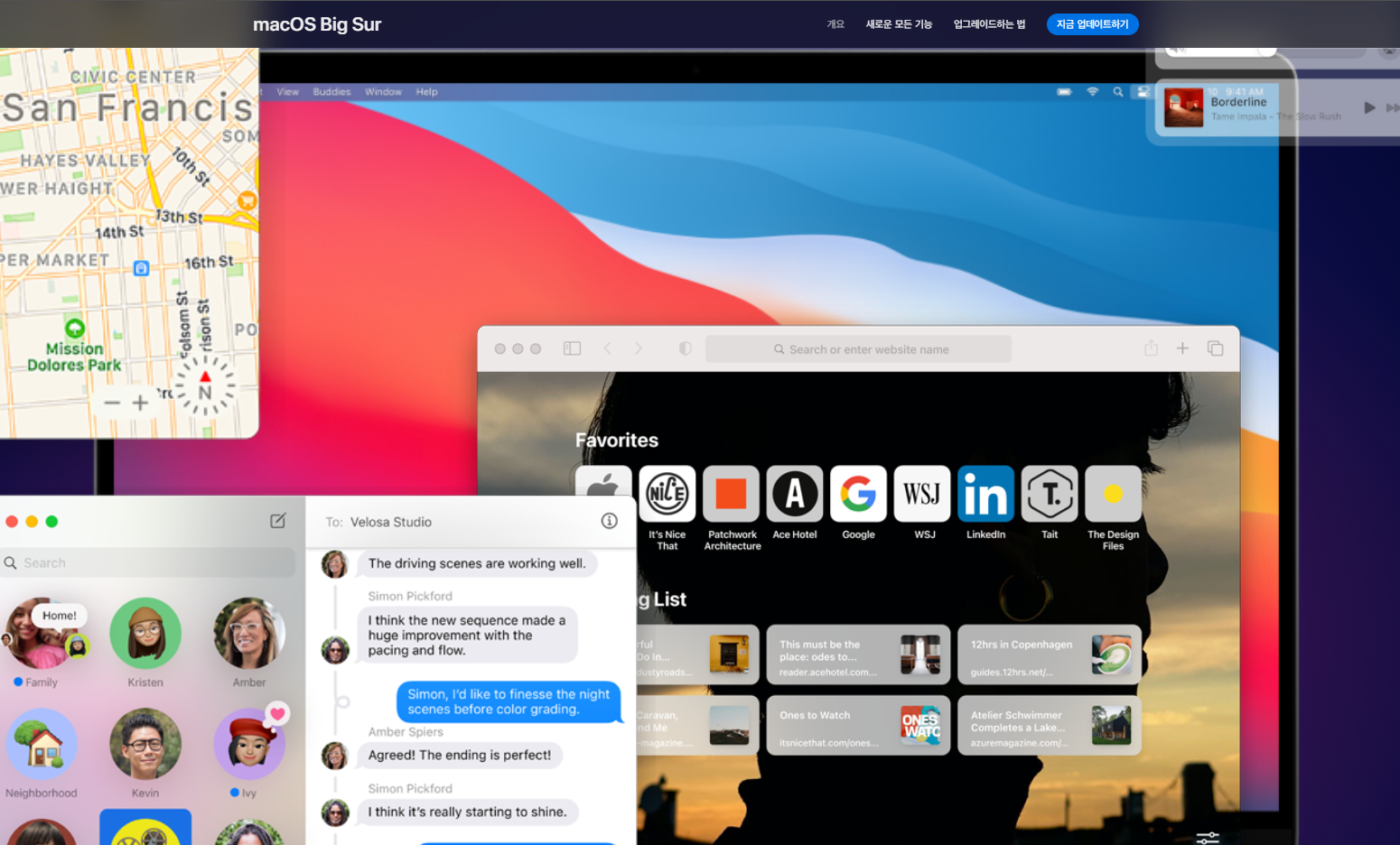
Task: Click the Spotlight search icon in menu bar
Action: tap(1118, 92)
